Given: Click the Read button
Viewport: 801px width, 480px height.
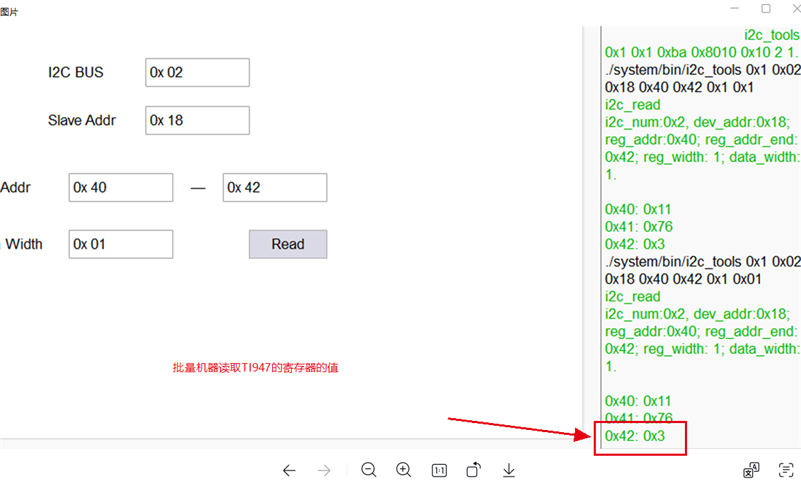Looking at the screenshot, I should [288, 244].
